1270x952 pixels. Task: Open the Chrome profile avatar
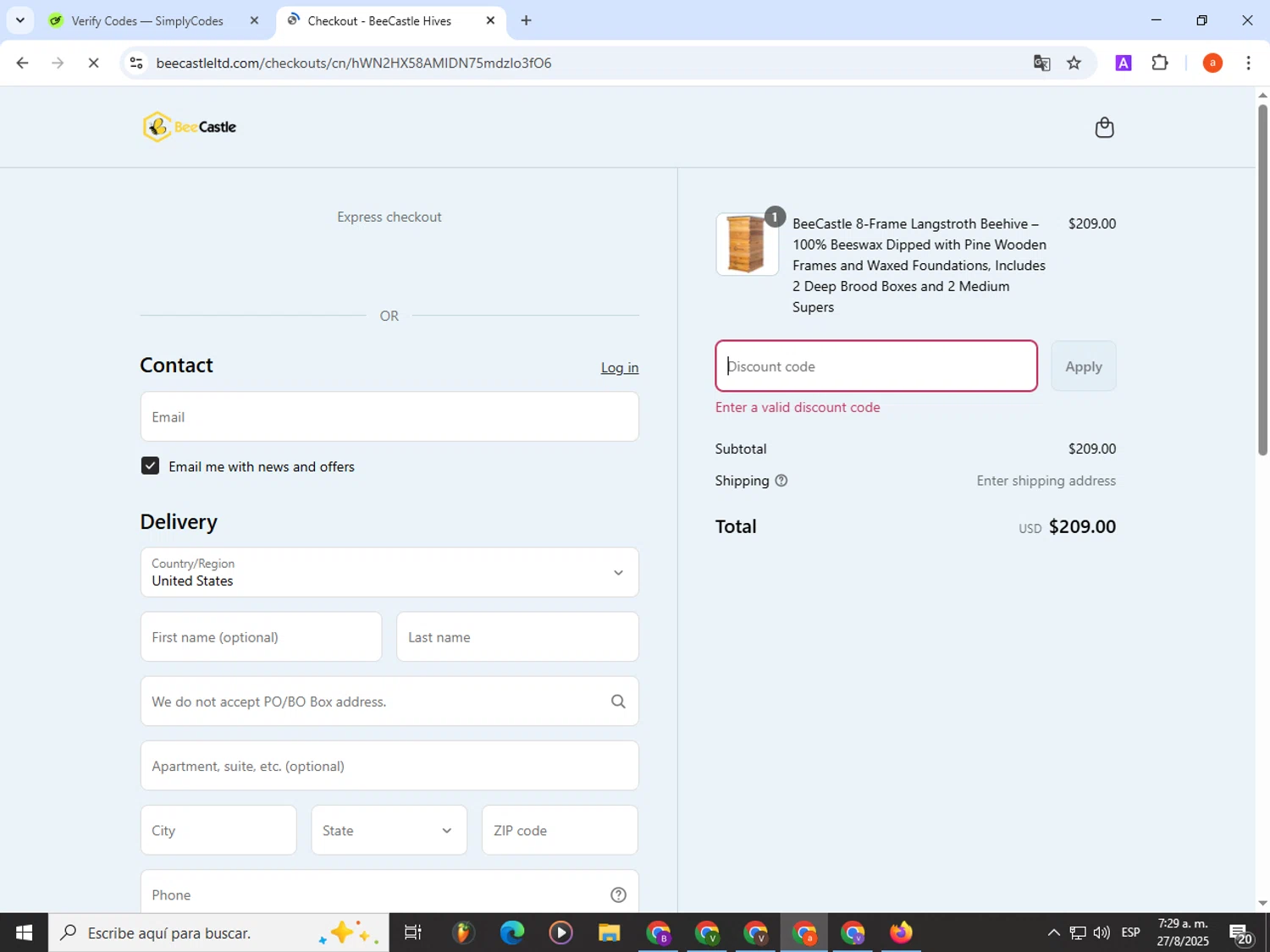(x=1212, y=63)
